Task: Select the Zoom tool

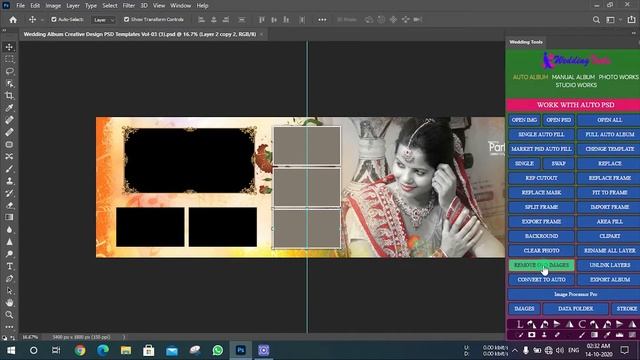Action: click(9, 315)
